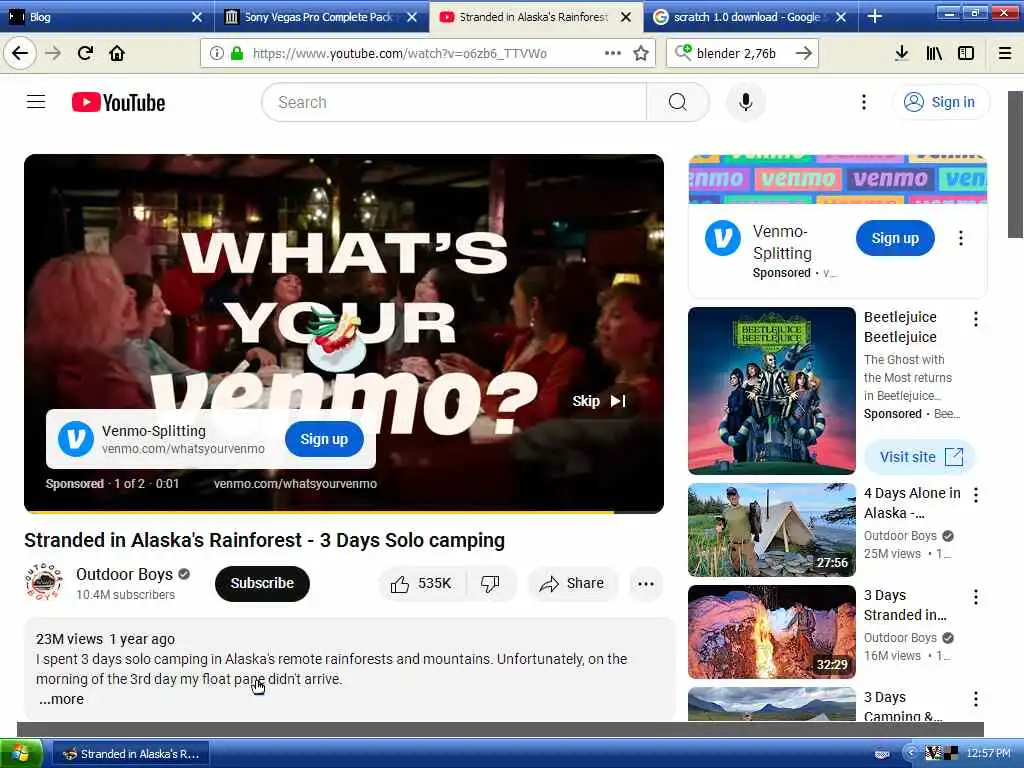
Task: Click the search engine icon in search box
Action: coord(683,53)
